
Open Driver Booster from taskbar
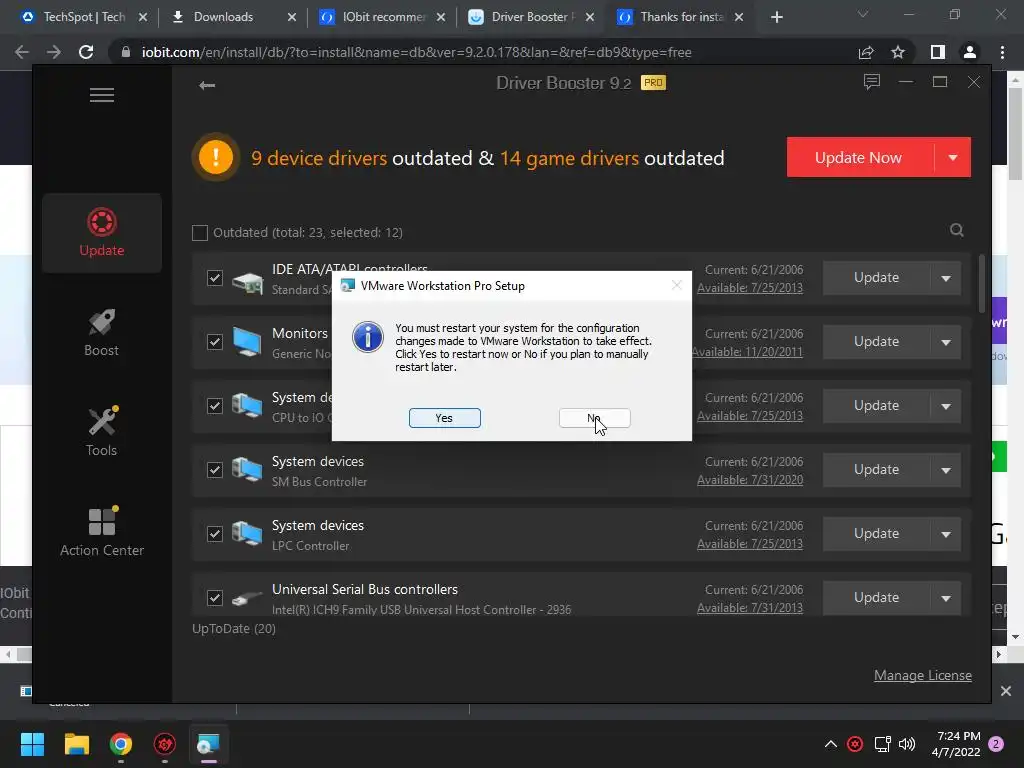tap(165, 744)
